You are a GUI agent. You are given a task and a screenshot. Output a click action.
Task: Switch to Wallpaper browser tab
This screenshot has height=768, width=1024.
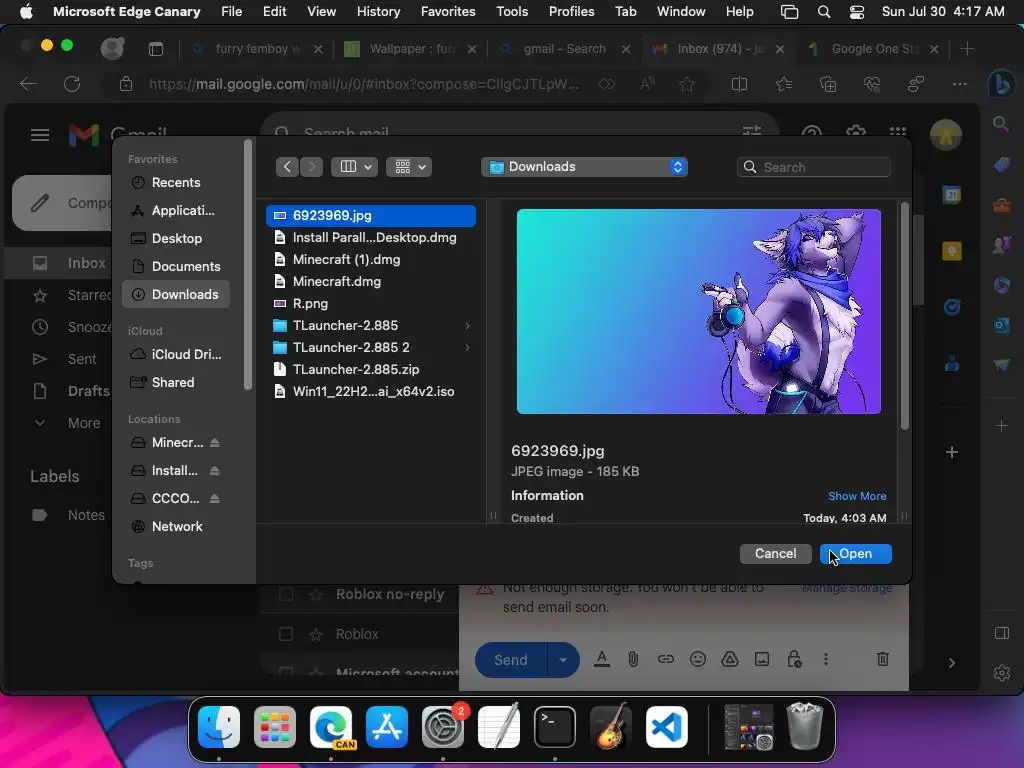410,49
